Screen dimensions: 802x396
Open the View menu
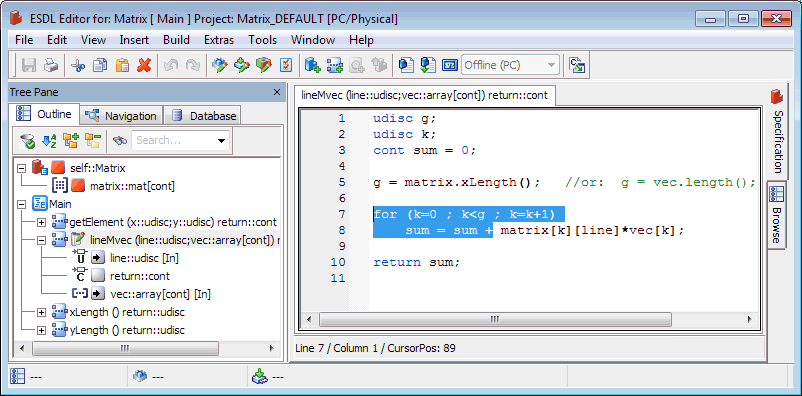pyautogui.click(x=94, y=40)
